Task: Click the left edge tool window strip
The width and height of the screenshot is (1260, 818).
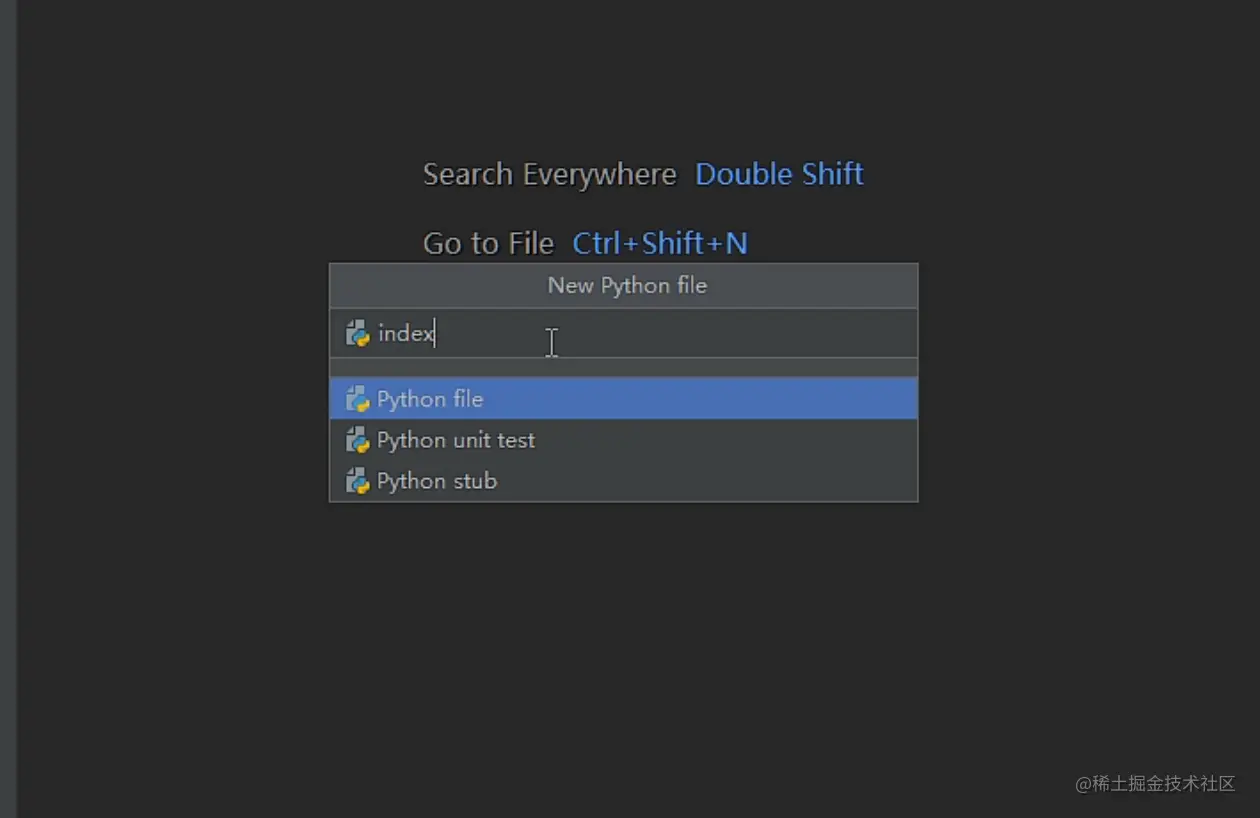Action: [8, 400]
